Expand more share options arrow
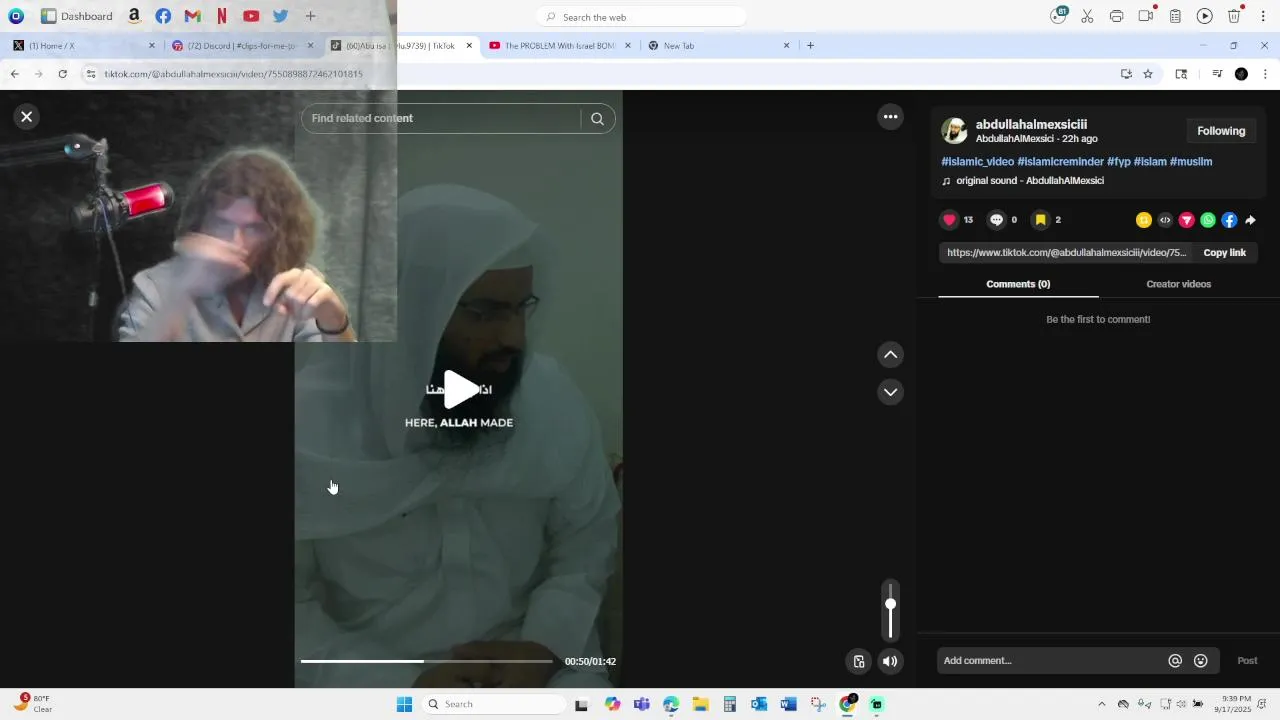This screenshot has height=720, width=1280. pos(1250,220)
